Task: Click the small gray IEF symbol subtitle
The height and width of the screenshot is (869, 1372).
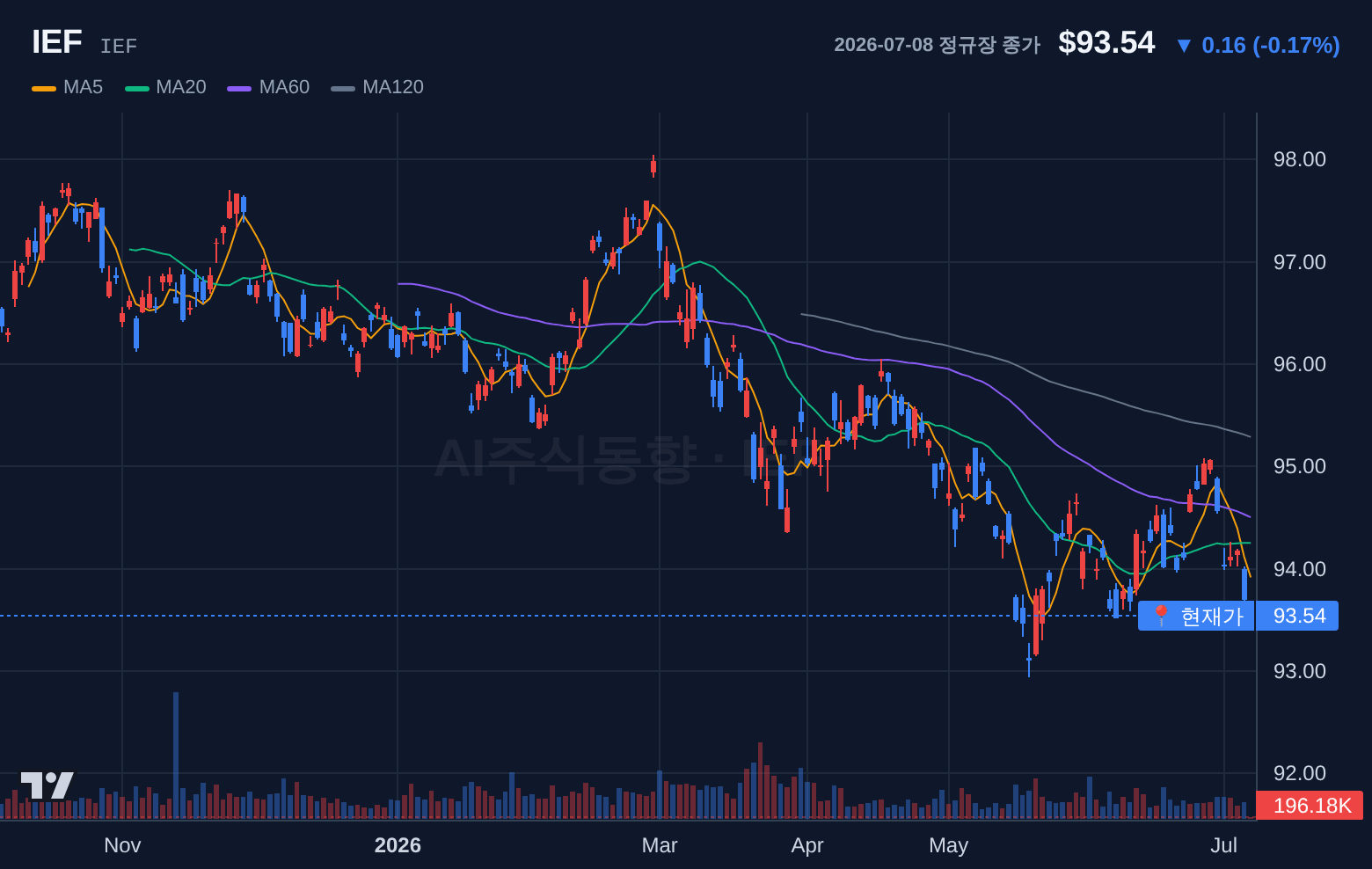Action: [x=119, y=46]
